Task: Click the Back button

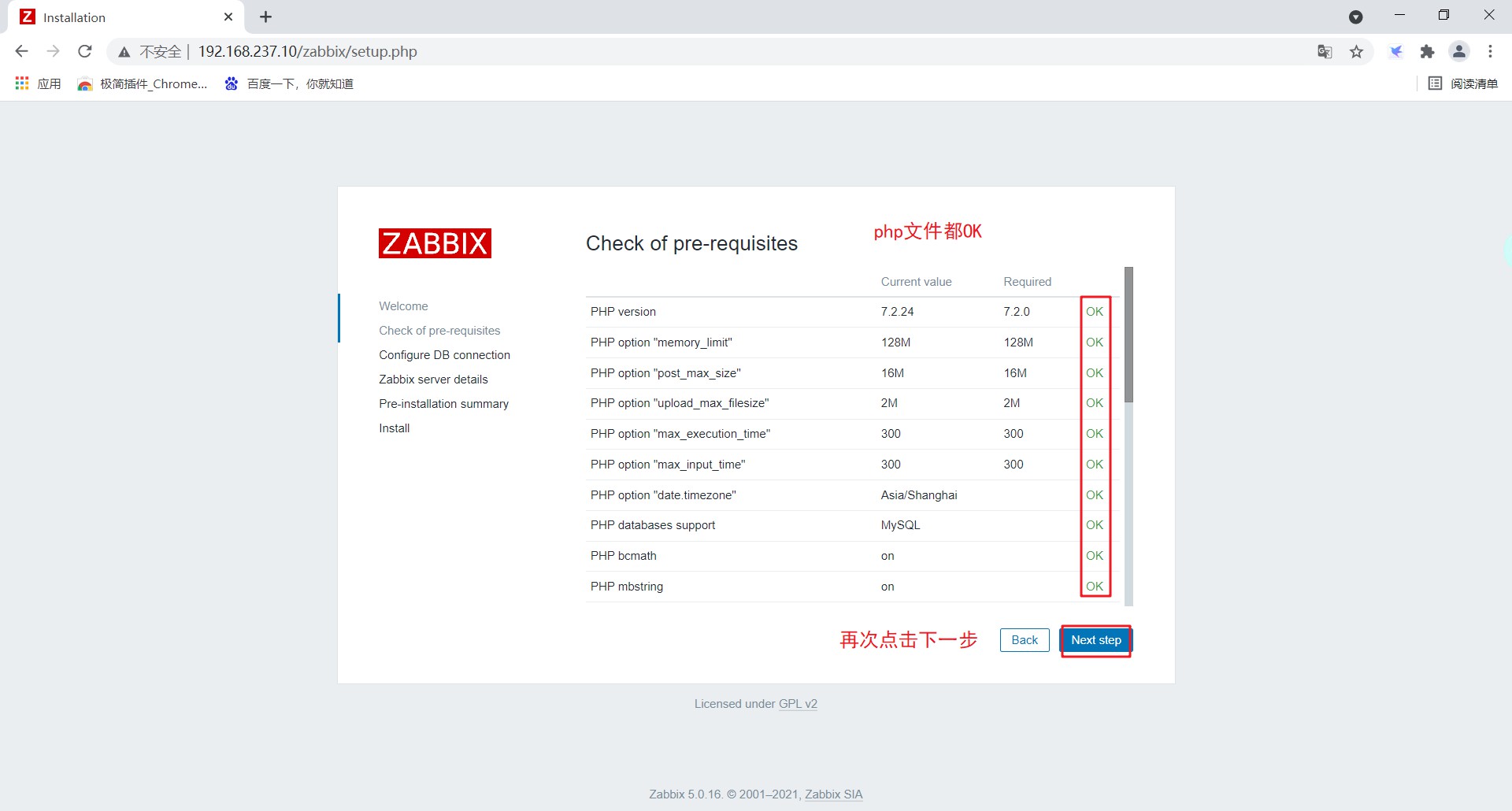Action: [1025, 640]
